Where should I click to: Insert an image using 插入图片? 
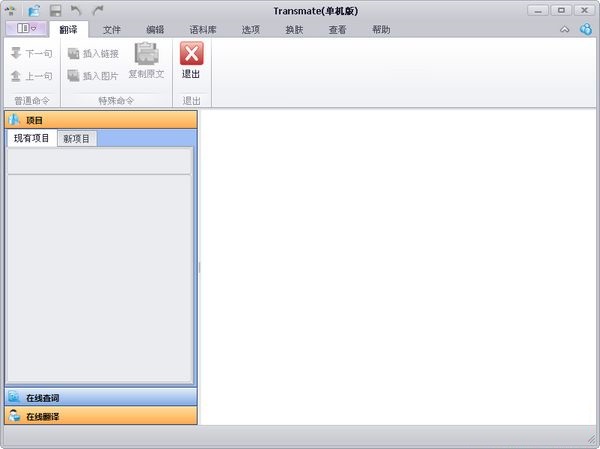click(93, 75)
